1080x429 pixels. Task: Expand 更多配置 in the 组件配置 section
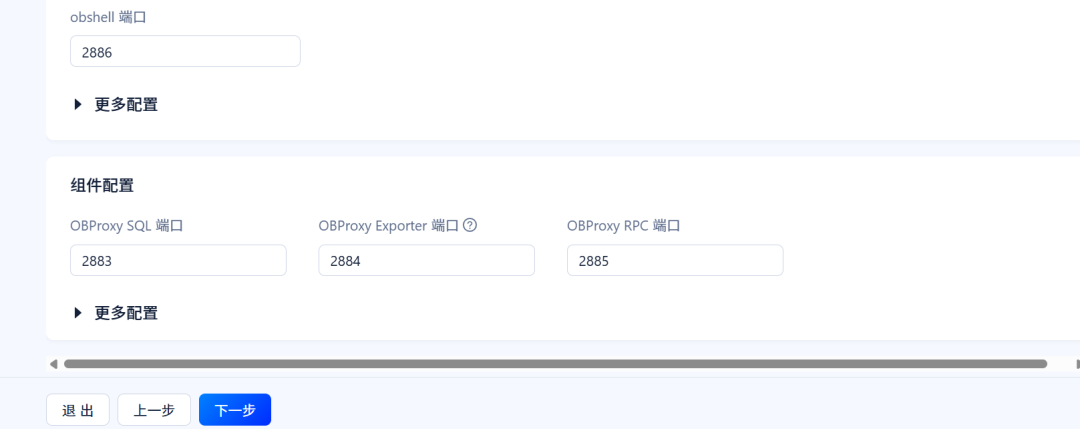tap(126, 313)
